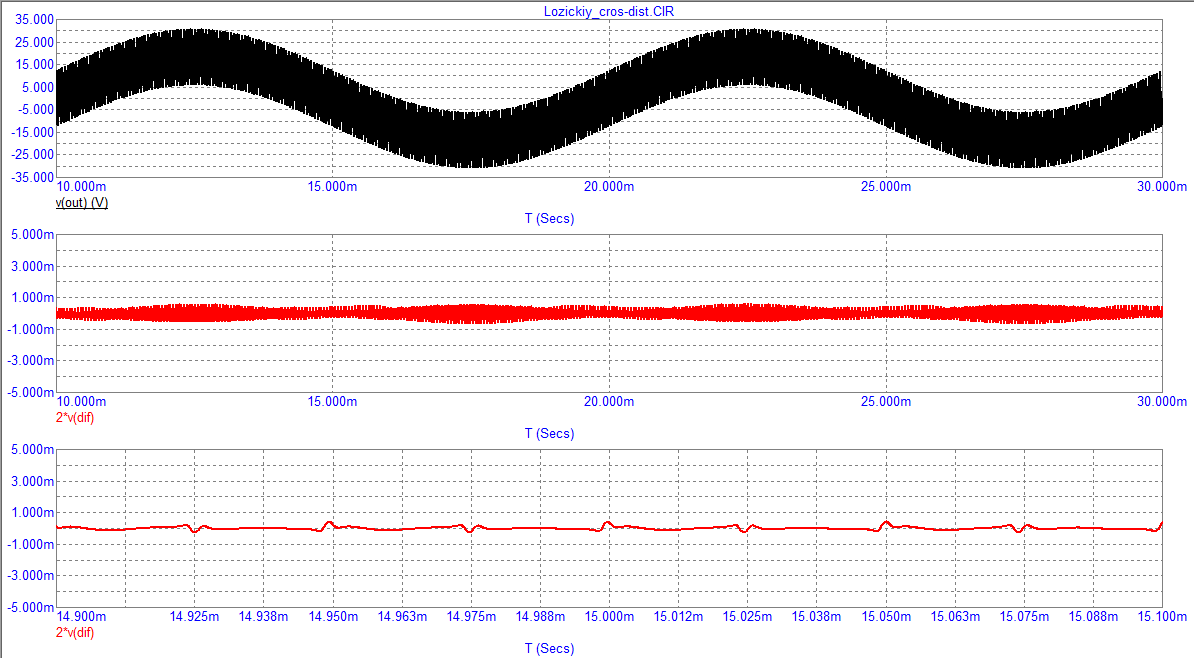The height and width of the screenshot is (658, 1194).
Task: Click the 30.000m tick under the middle plot
Action: coord(1162,401)
